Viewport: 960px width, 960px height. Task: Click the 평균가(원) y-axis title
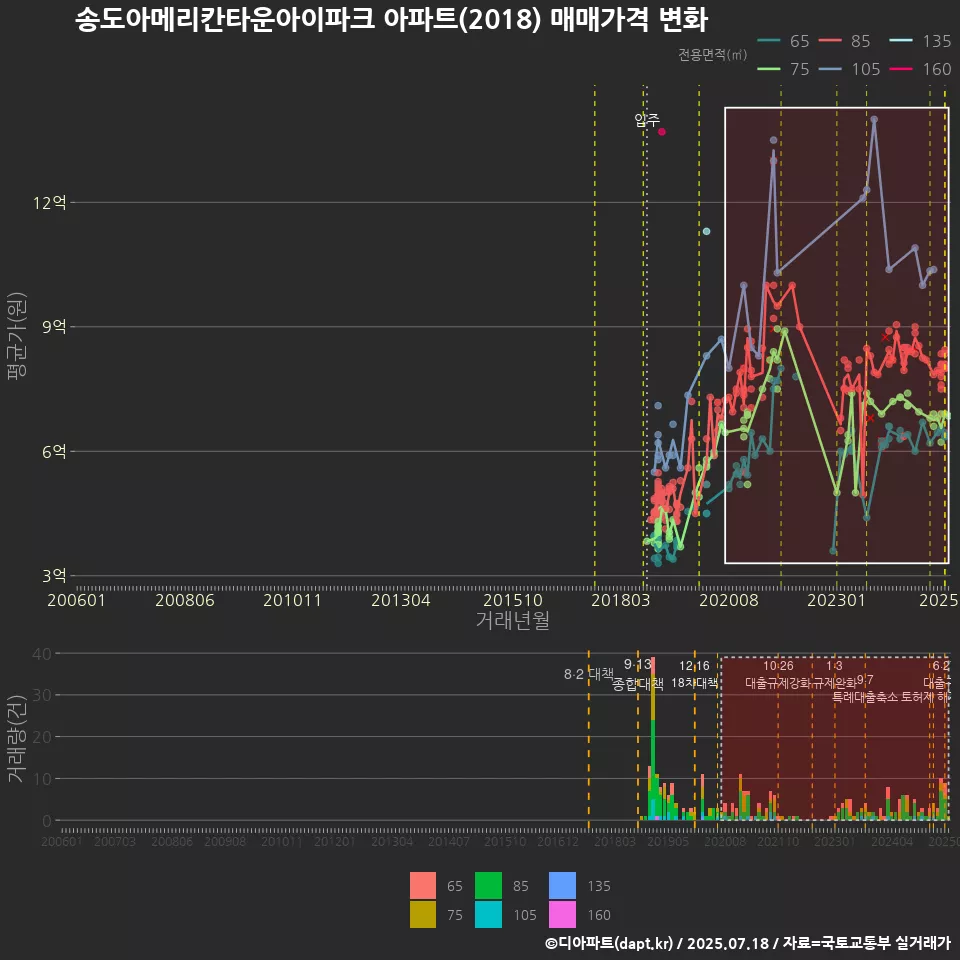(17, 336)
